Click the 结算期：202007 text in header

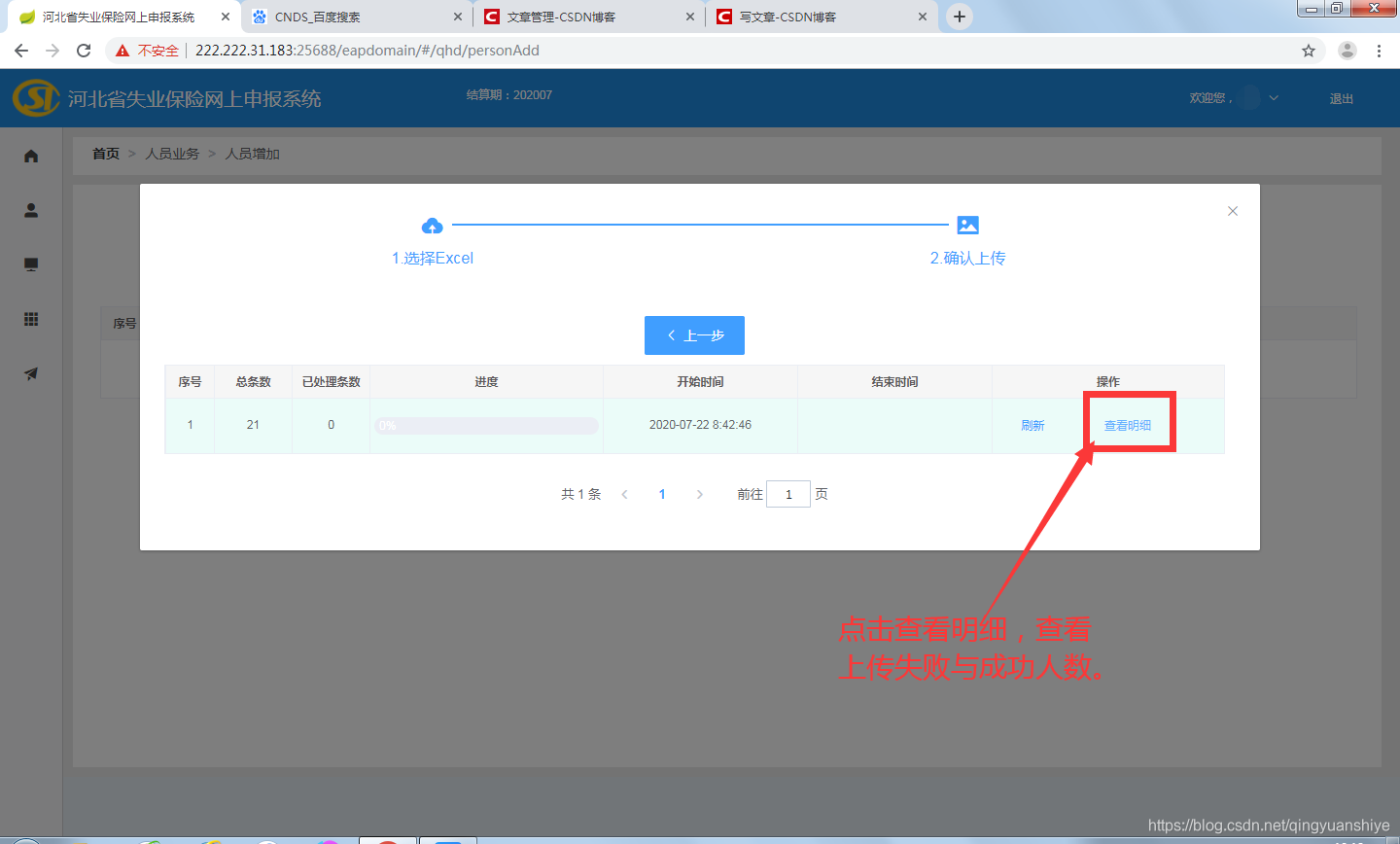(509, 95)
